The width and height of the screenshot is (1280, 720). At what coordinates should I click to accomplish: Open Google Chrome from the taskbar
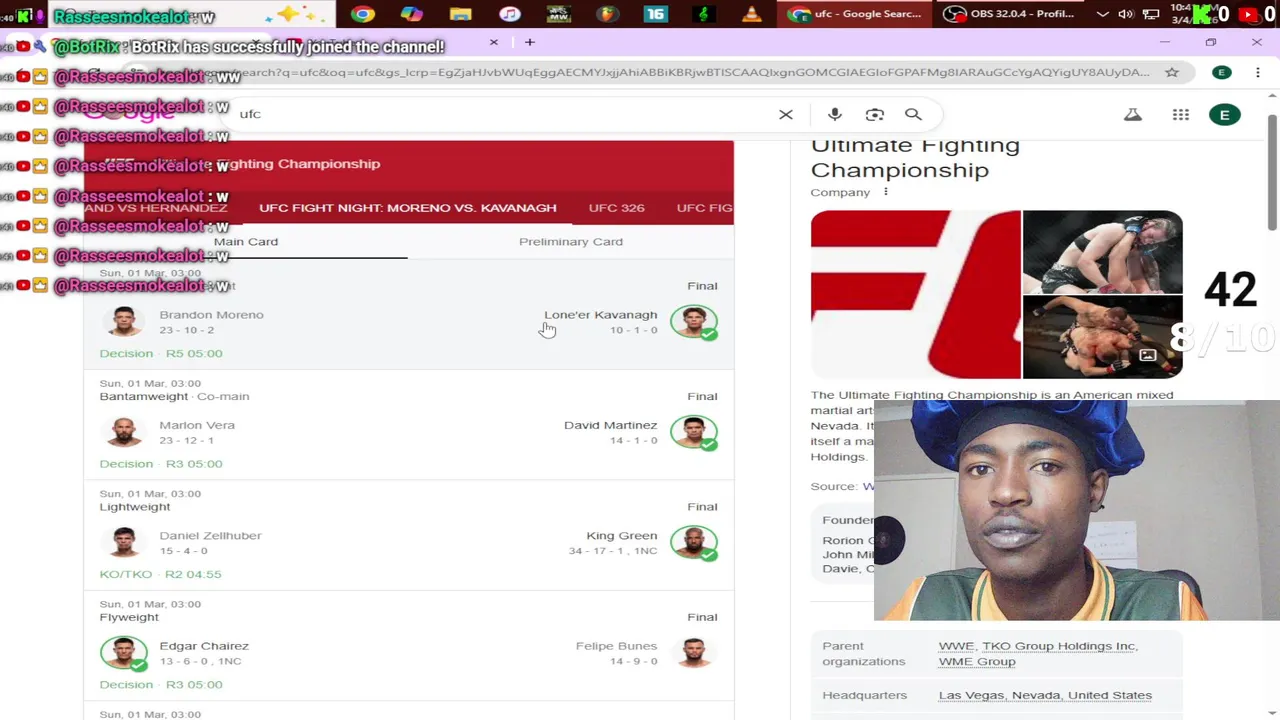point(363,14)
